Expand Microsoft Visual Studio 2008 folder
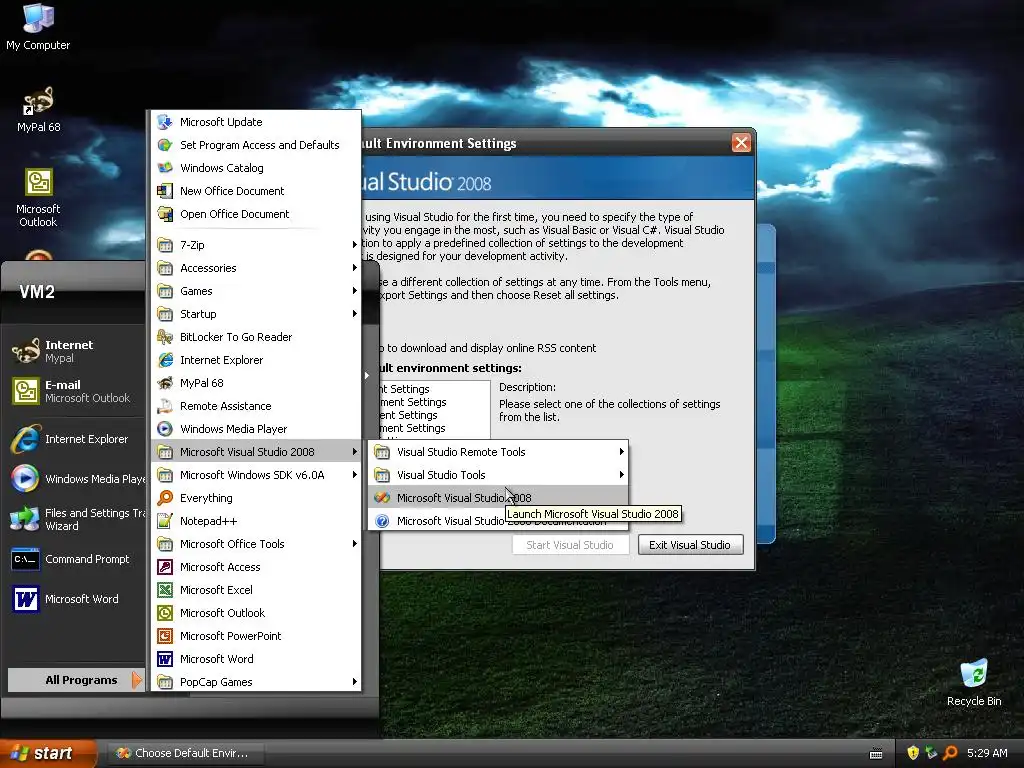1024x768 pixels. (x=256, y=452)
